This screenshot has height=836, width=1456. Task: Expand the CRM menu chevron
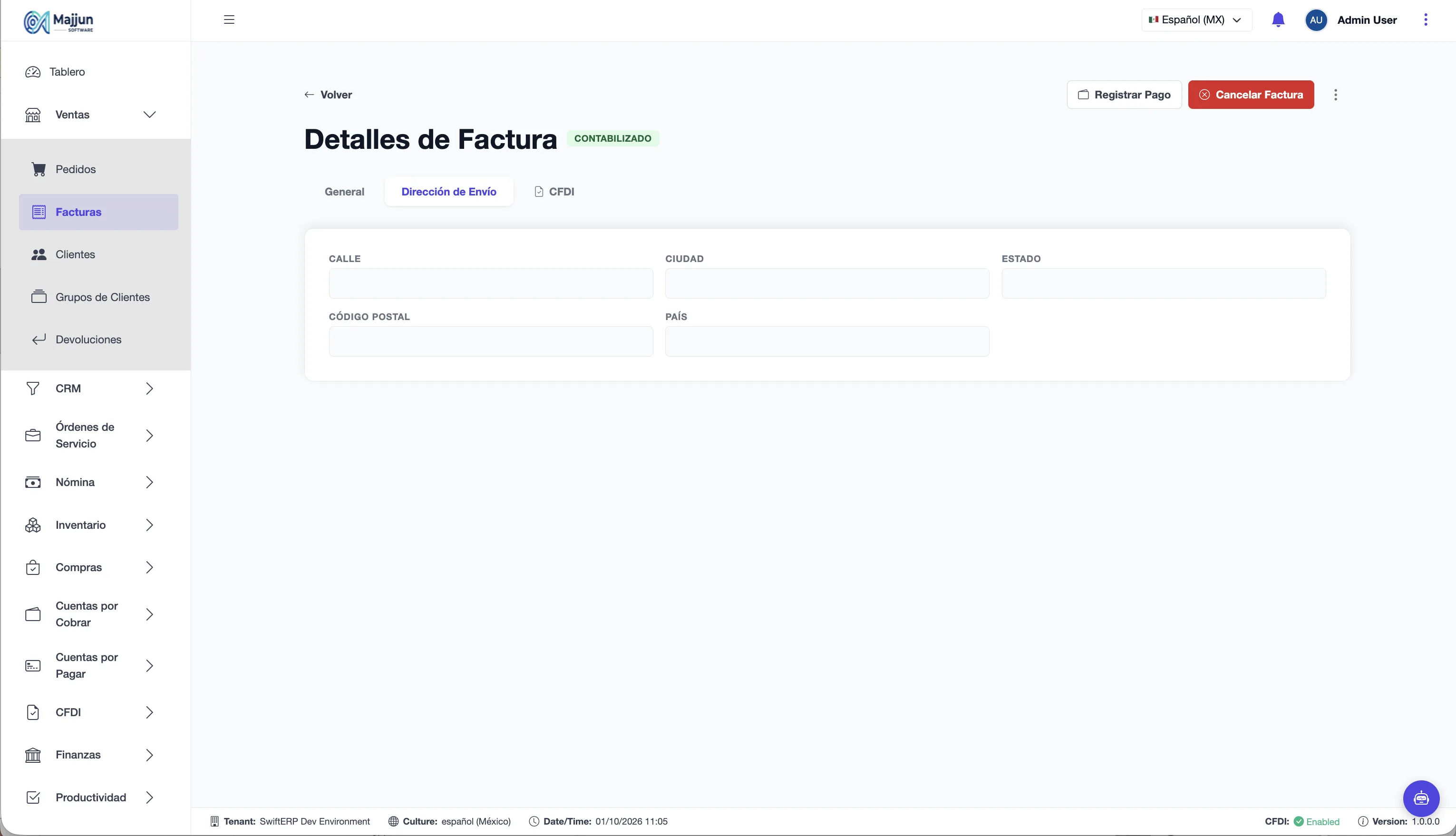click(x=149, y=389)
